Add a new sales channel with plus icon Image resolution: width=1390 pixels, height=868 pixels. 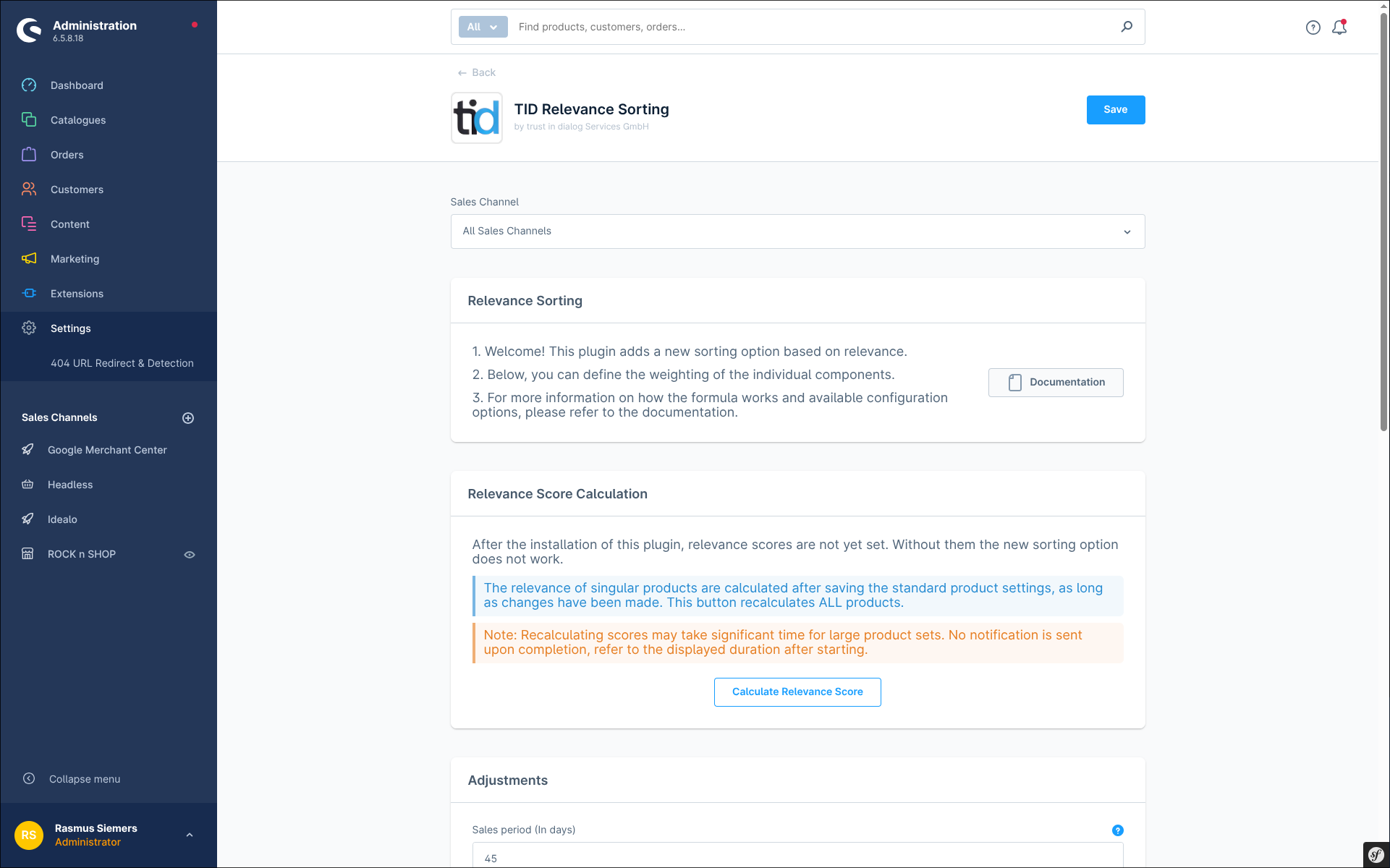(188, 418)
